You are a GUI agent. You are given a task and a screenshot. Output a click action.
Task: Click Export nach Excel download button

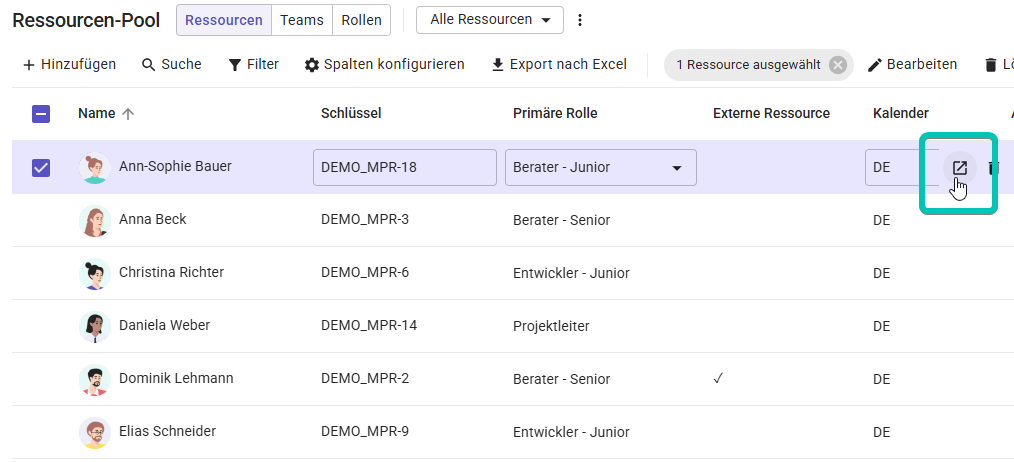tap(559, 65)
